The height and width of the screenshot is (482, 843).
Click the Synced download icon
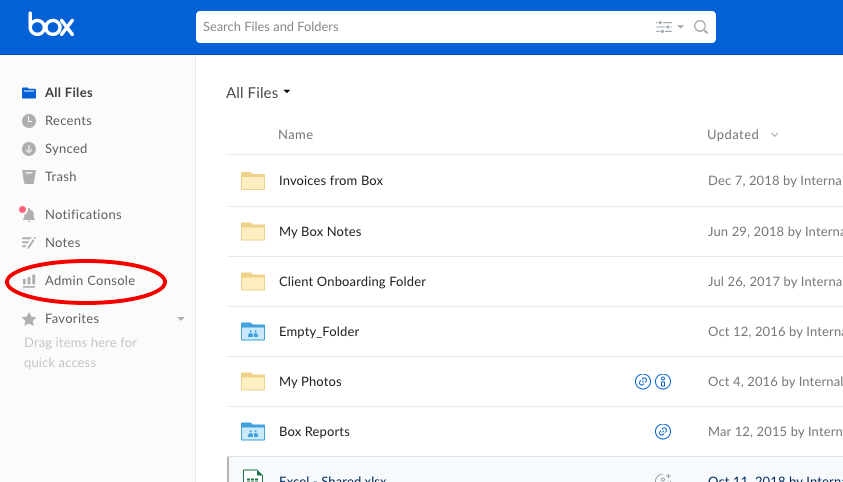pyautogui.click(x=29, y=149)
